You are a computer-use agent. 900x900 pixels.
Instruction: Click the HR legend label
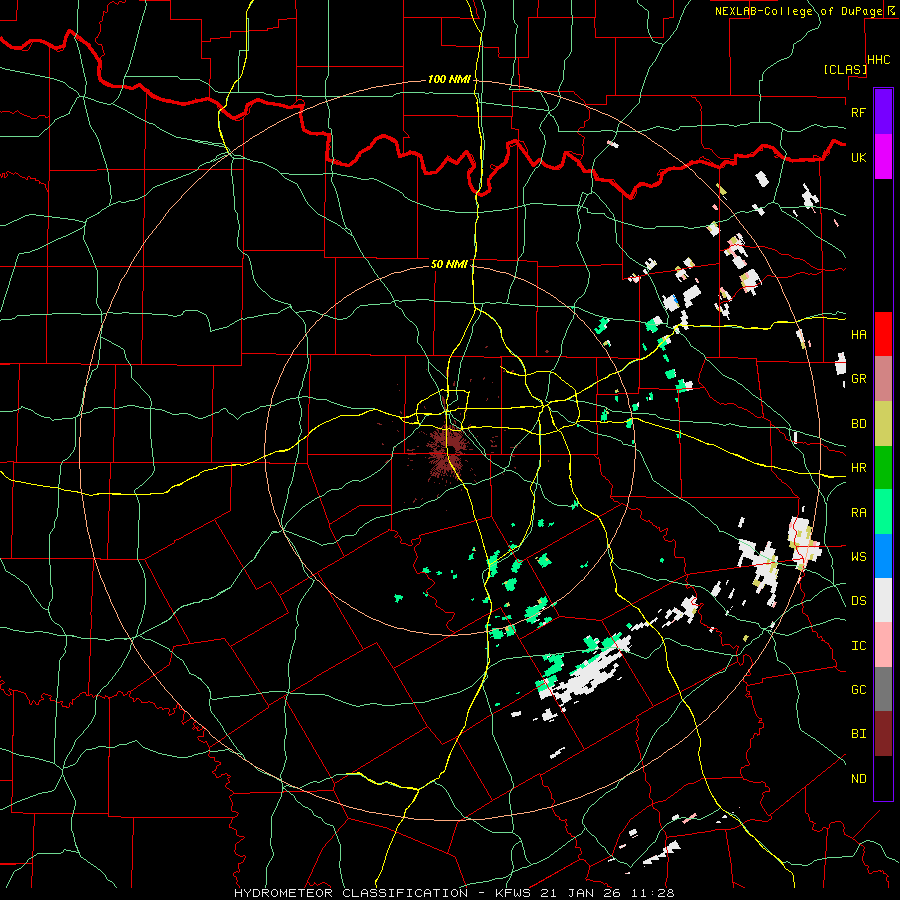coord(858,468)
